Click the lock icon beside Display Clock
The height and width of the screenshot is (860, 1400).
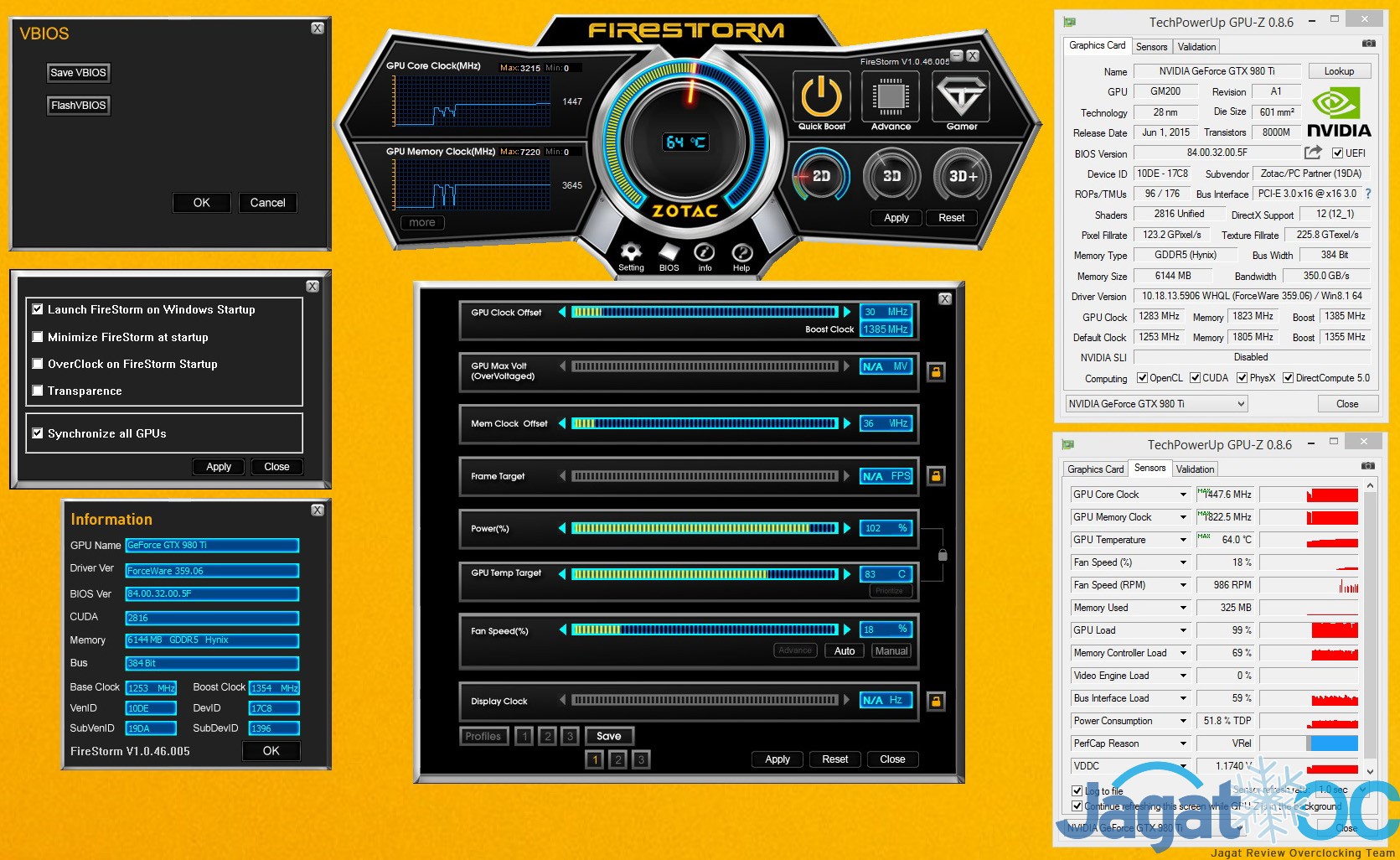pos(936,701)
